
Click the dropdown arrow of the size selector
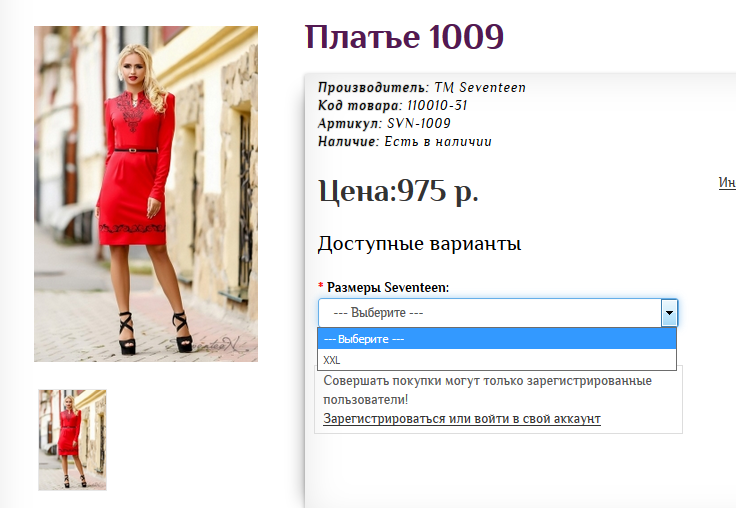(x=669, y=313)
